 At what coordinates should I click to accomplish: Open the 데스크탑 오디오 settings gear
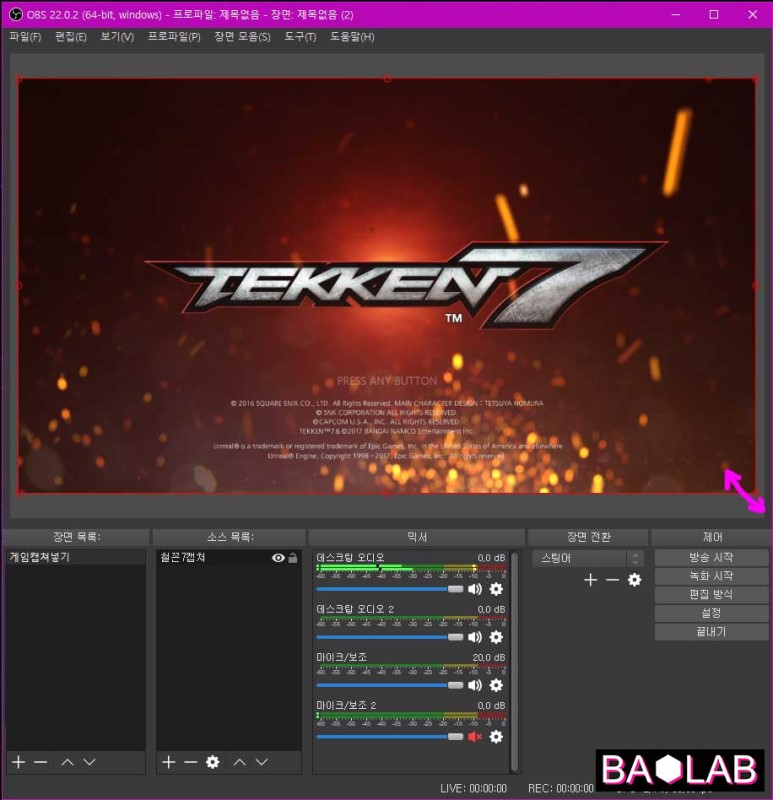[x=496, y=589]
